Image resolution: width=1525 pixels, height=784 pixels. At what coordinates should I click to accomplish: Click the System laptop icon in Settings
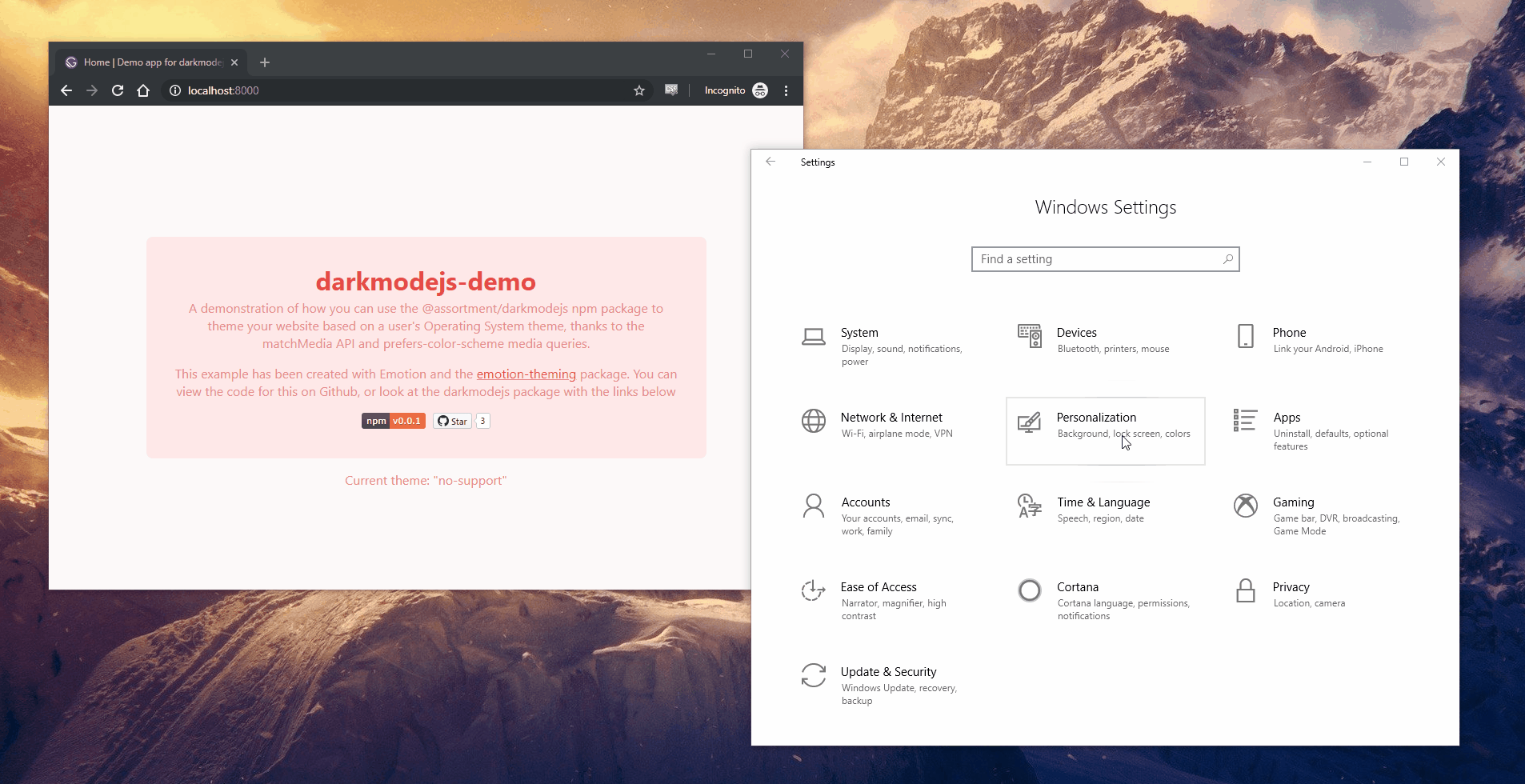(x=813, y=336)
